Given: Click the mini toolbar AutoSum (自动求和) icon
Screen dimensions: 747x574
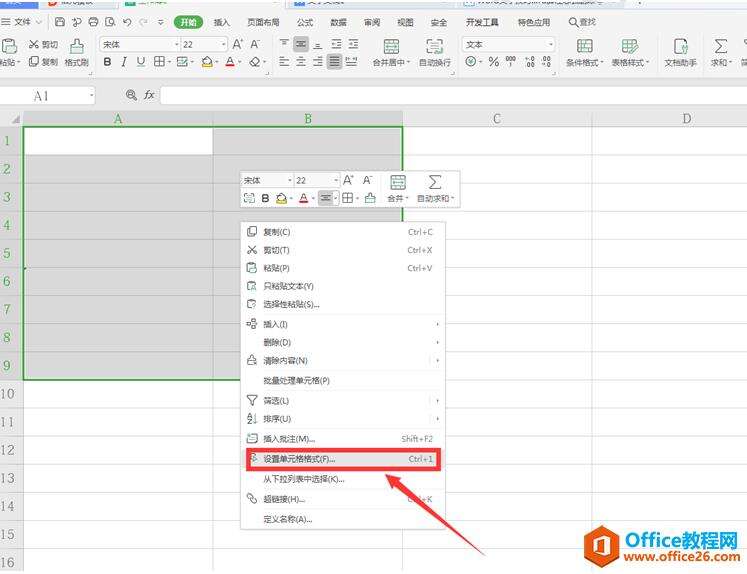Looking at the screenshot, I should (x=434, y=182).
